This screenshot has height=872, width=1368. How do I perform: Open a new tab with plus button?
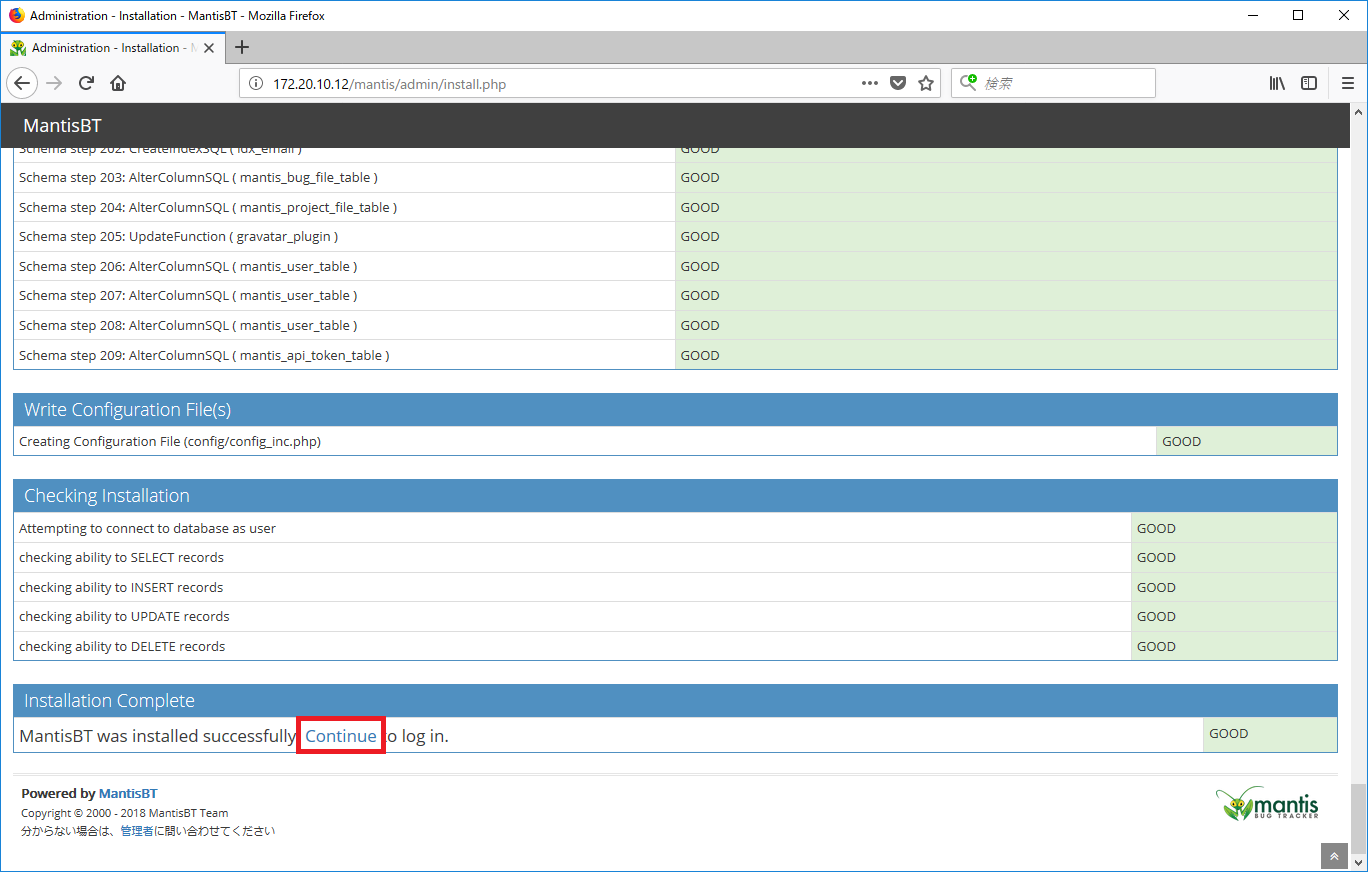242,47
